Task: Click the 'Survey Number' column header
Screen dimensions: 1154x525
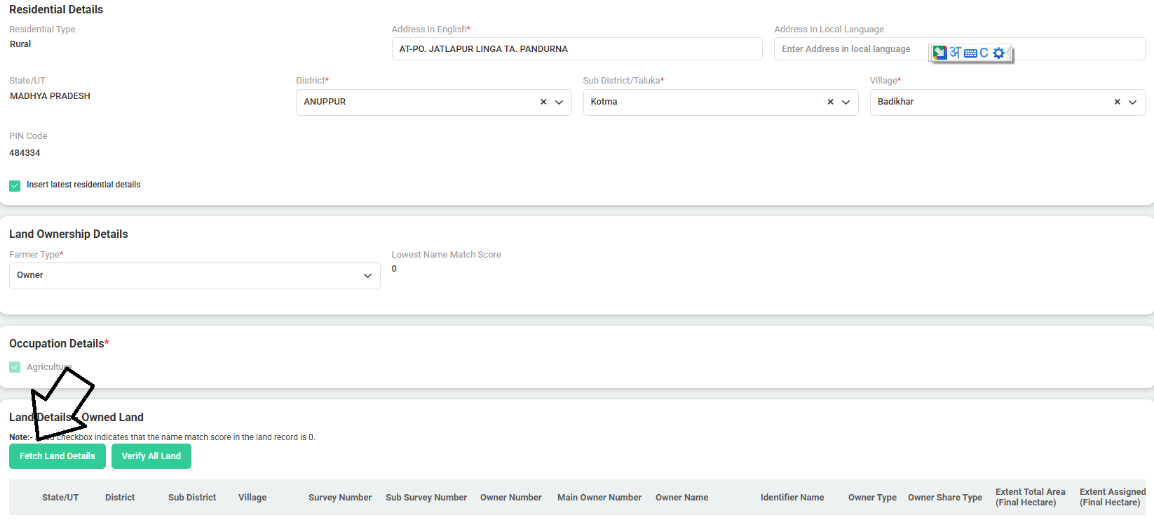Action: [340, 497]
